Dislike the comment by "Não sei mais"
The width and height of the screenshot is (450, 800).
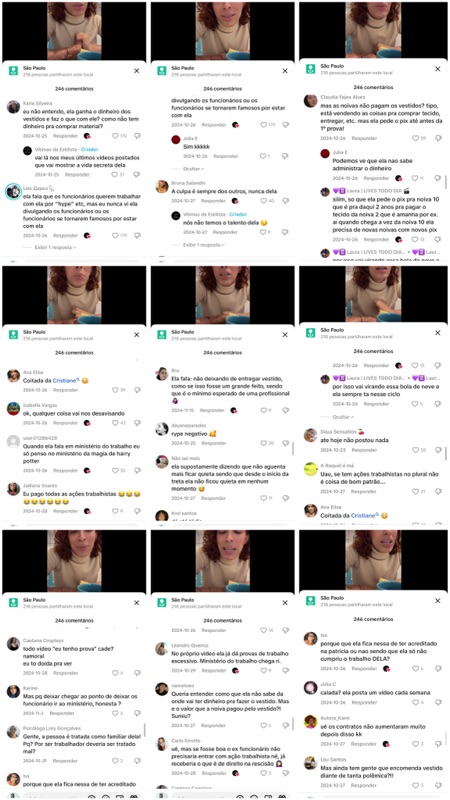tap(286, 498)
